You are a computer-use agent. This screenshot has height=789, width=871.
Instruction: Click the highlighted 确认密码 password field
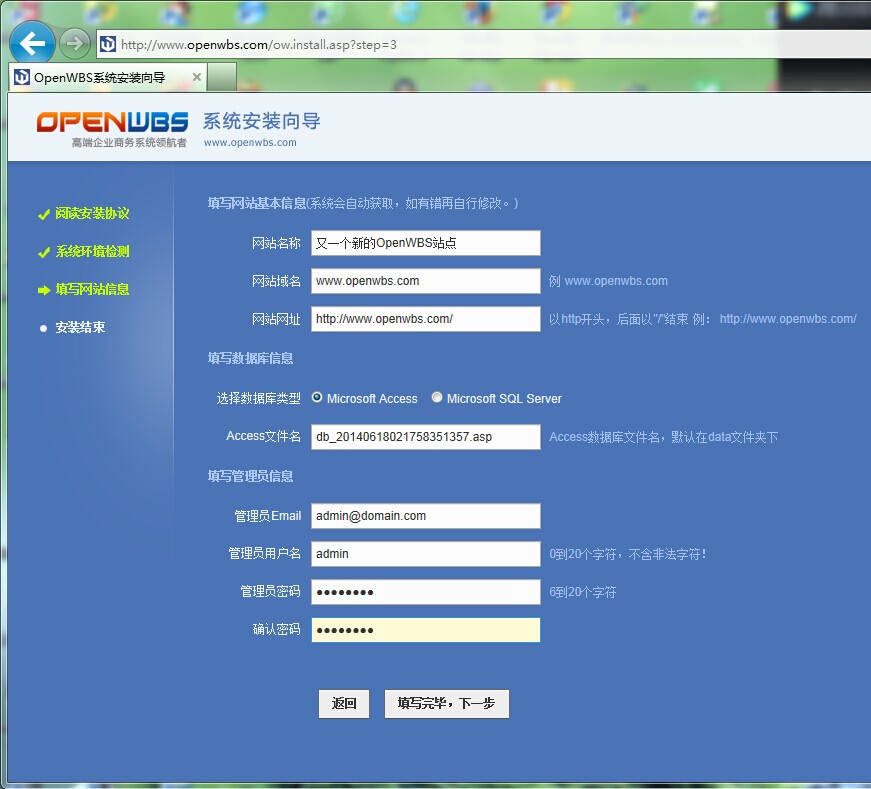point(425,629)
